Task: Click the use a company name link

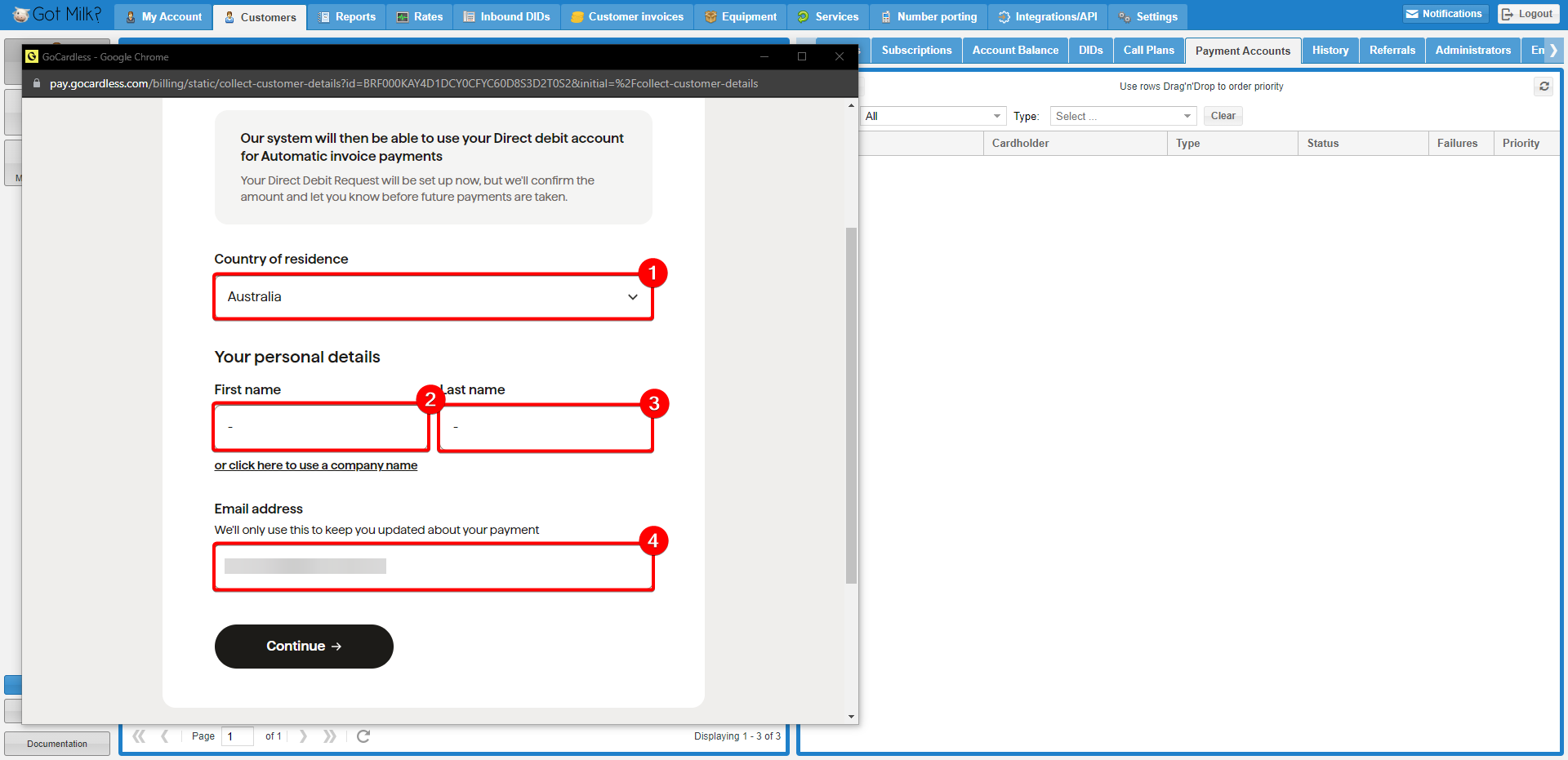Action: coord(316,465)
